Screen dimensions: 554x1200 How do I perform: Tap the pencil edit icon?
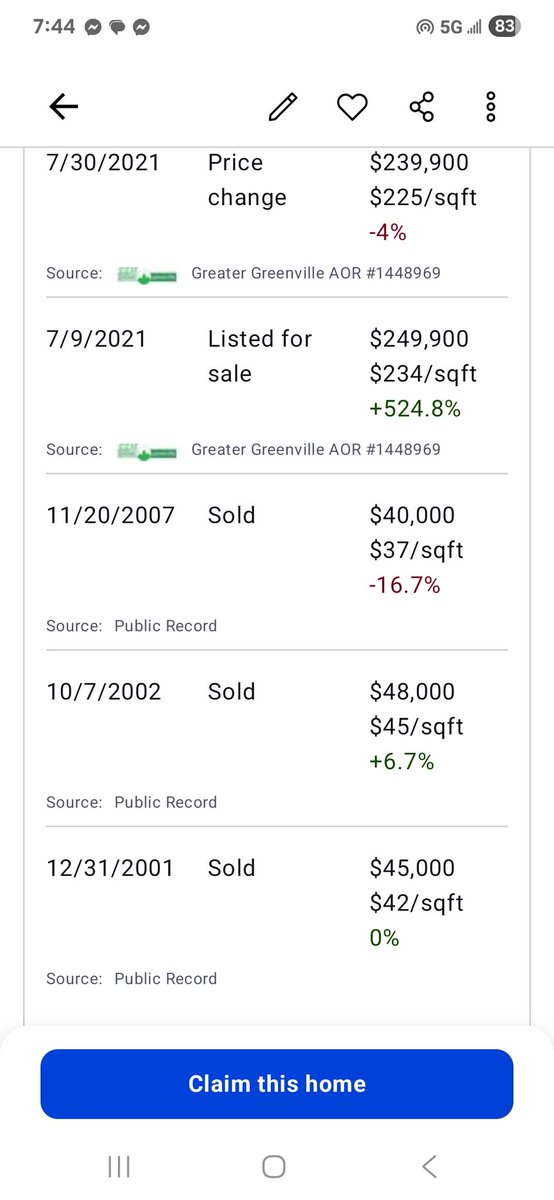(283, 107)
